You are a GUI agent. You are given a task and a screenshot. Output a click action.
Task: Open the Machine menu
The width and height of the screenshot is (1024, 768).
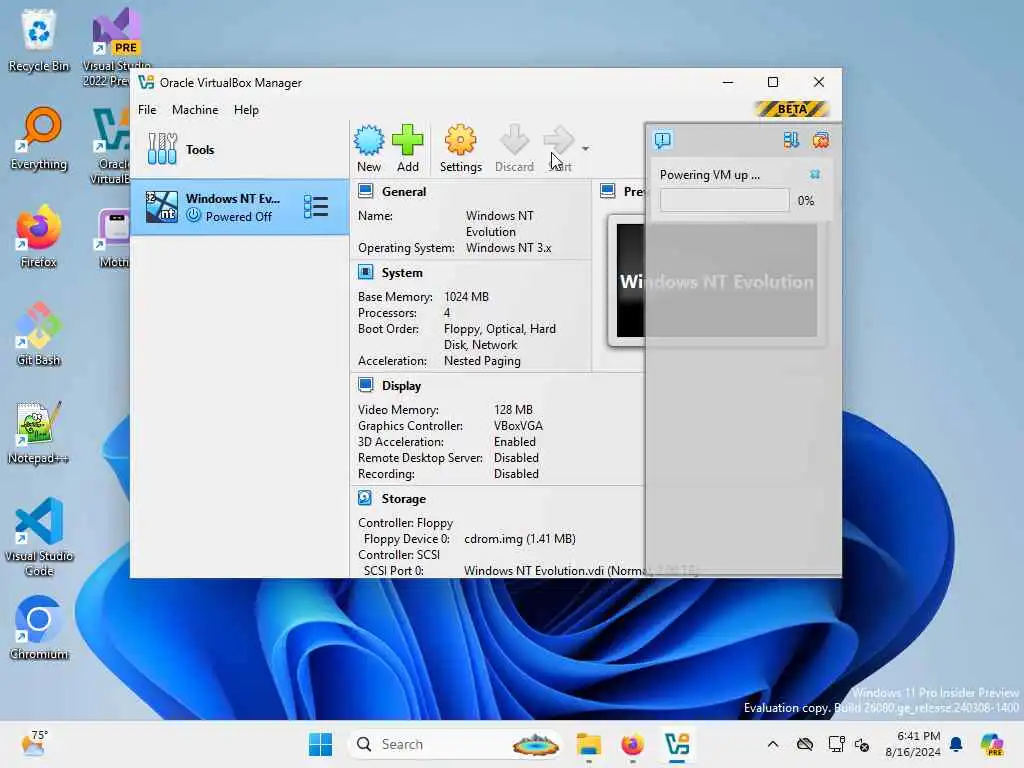click(195, 110)
